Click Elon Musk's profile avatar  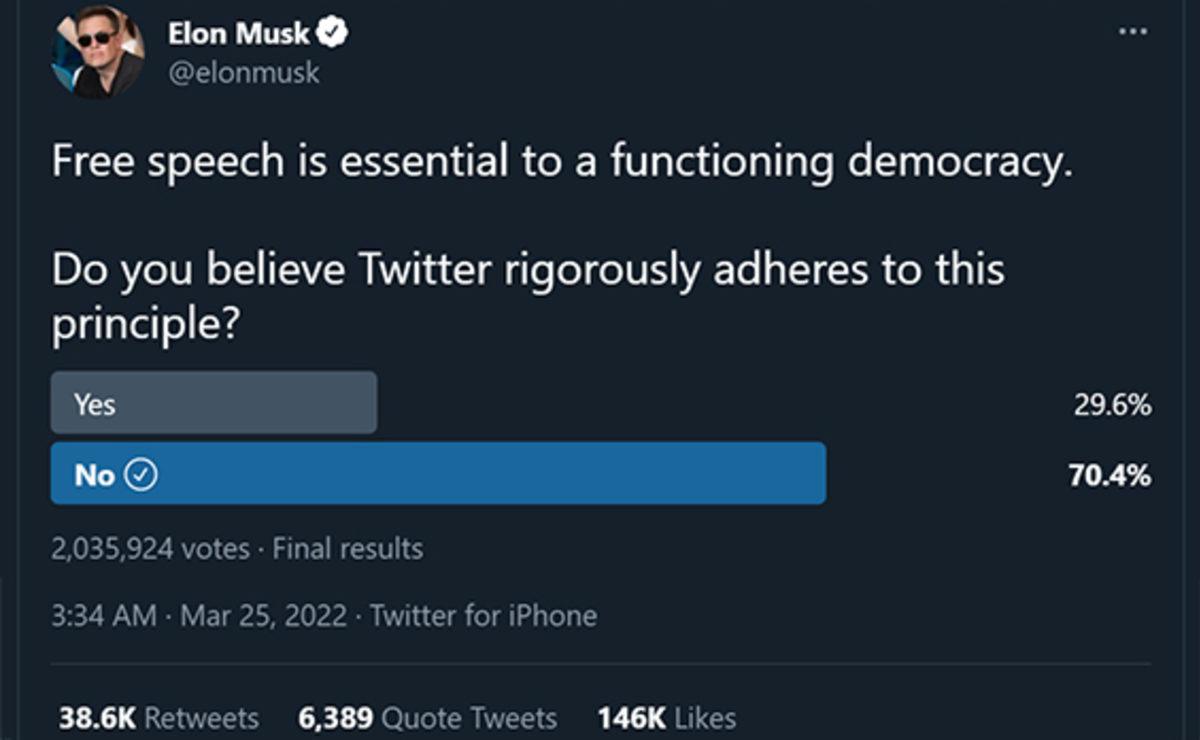[97, 50]
